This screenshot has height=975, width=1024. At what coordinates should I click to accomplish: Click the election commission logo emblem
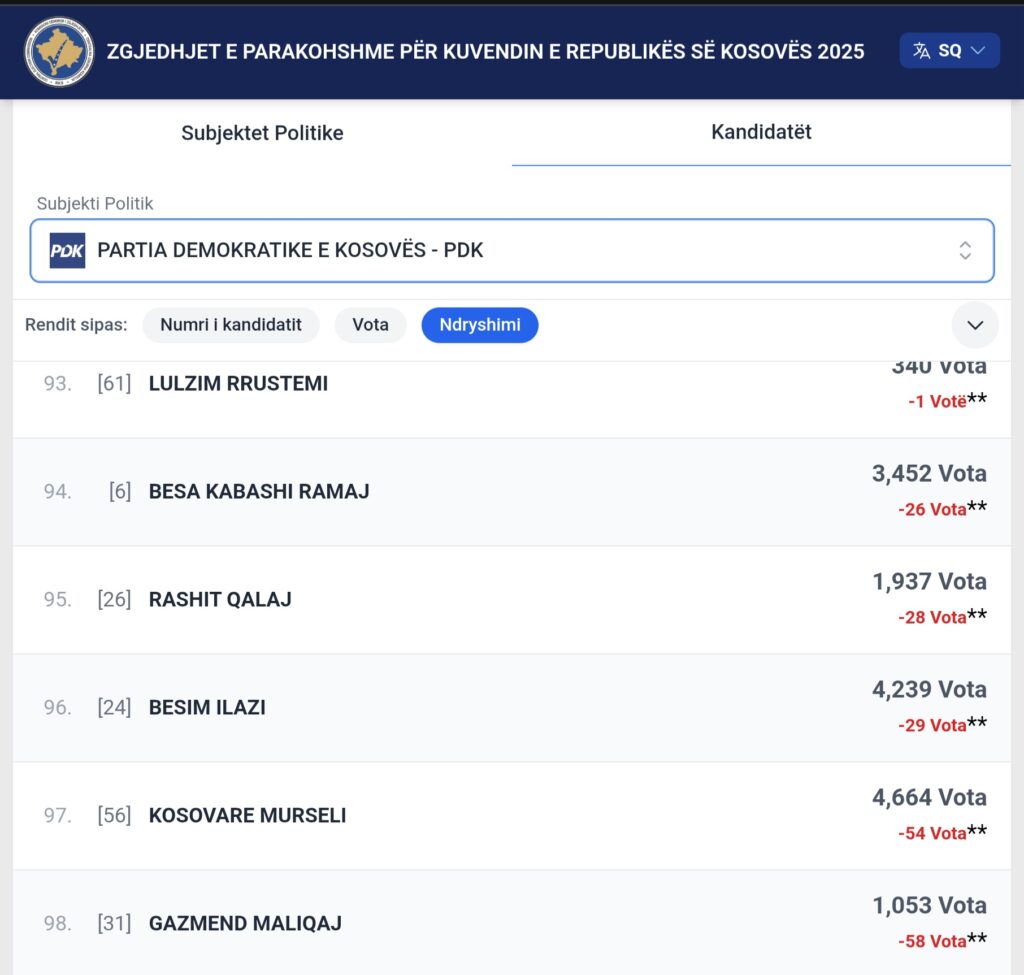[59, 51]
